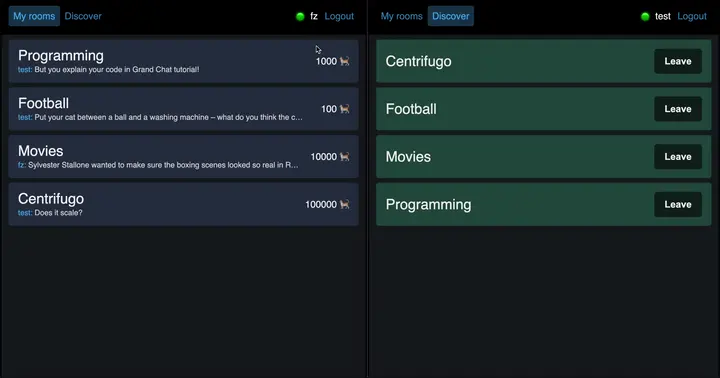This screenshot has height=378, width=720.
Task: Select Discover tab in right pane
Action: 450,16
